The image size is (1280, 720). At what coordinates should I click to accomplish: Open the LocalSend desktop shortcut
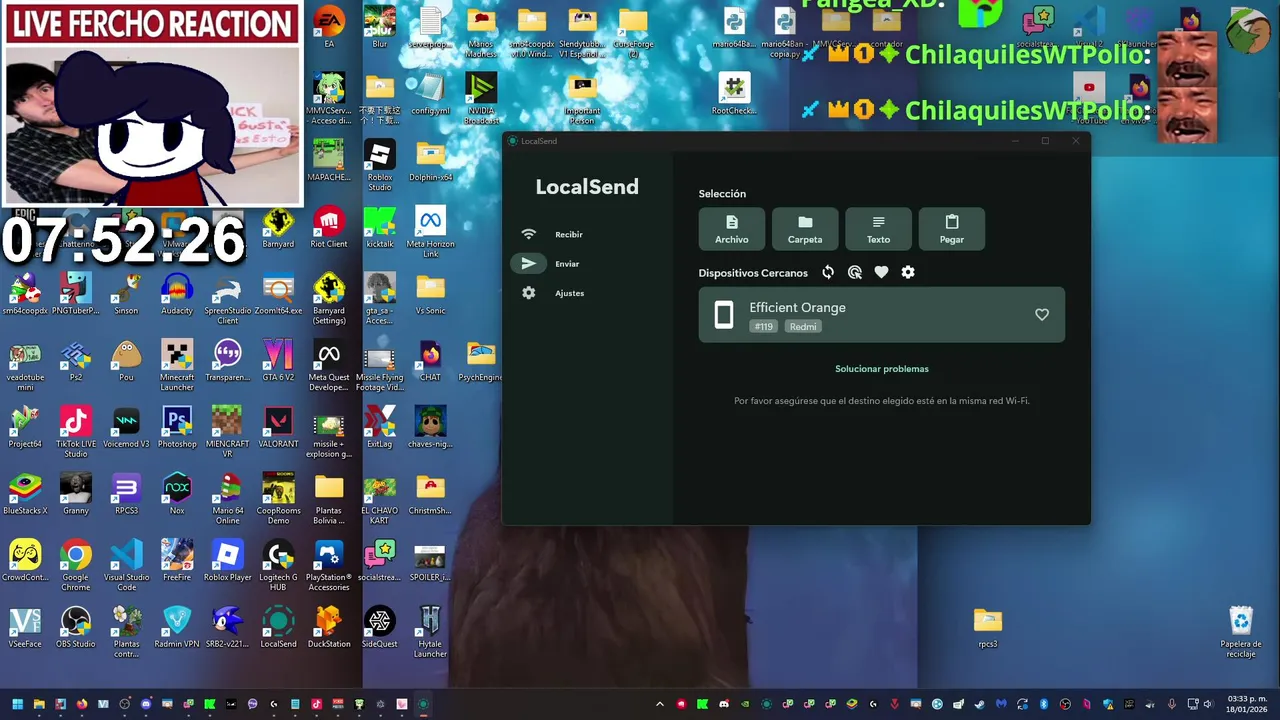[278, 628]
